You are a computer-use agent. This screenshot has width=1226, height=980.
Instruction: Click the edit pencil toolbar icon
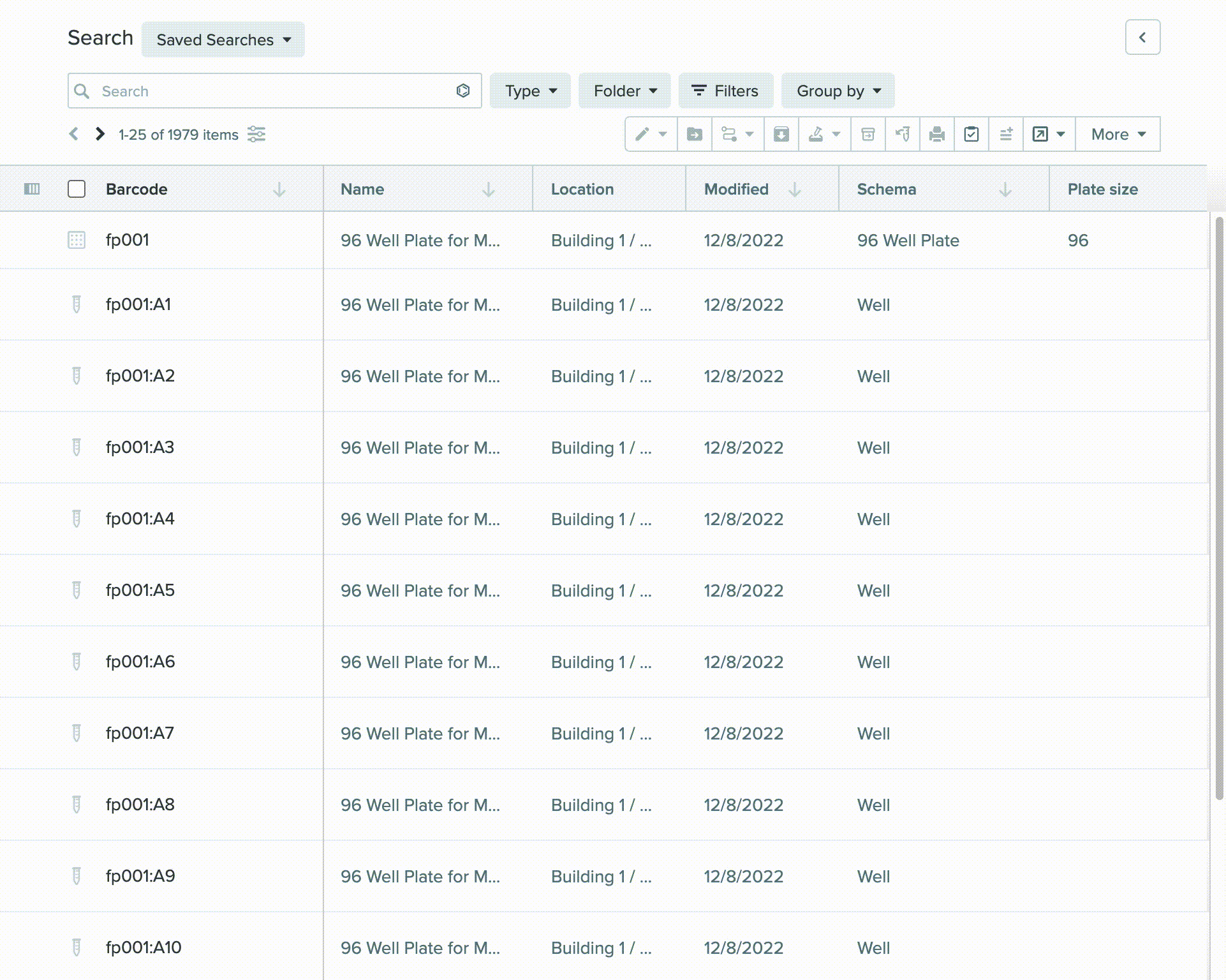642,134
